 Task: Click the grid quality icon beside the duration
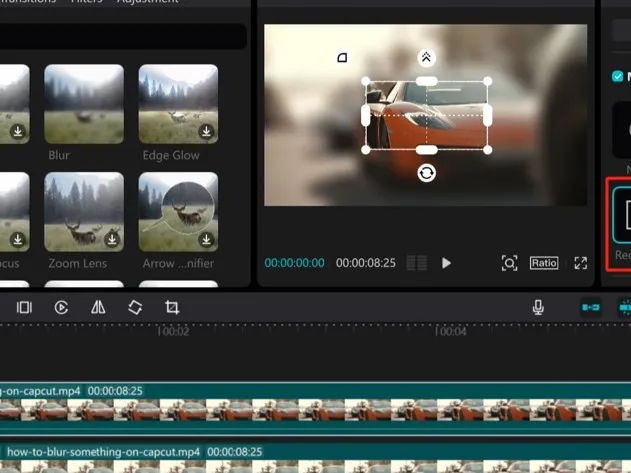417,263
